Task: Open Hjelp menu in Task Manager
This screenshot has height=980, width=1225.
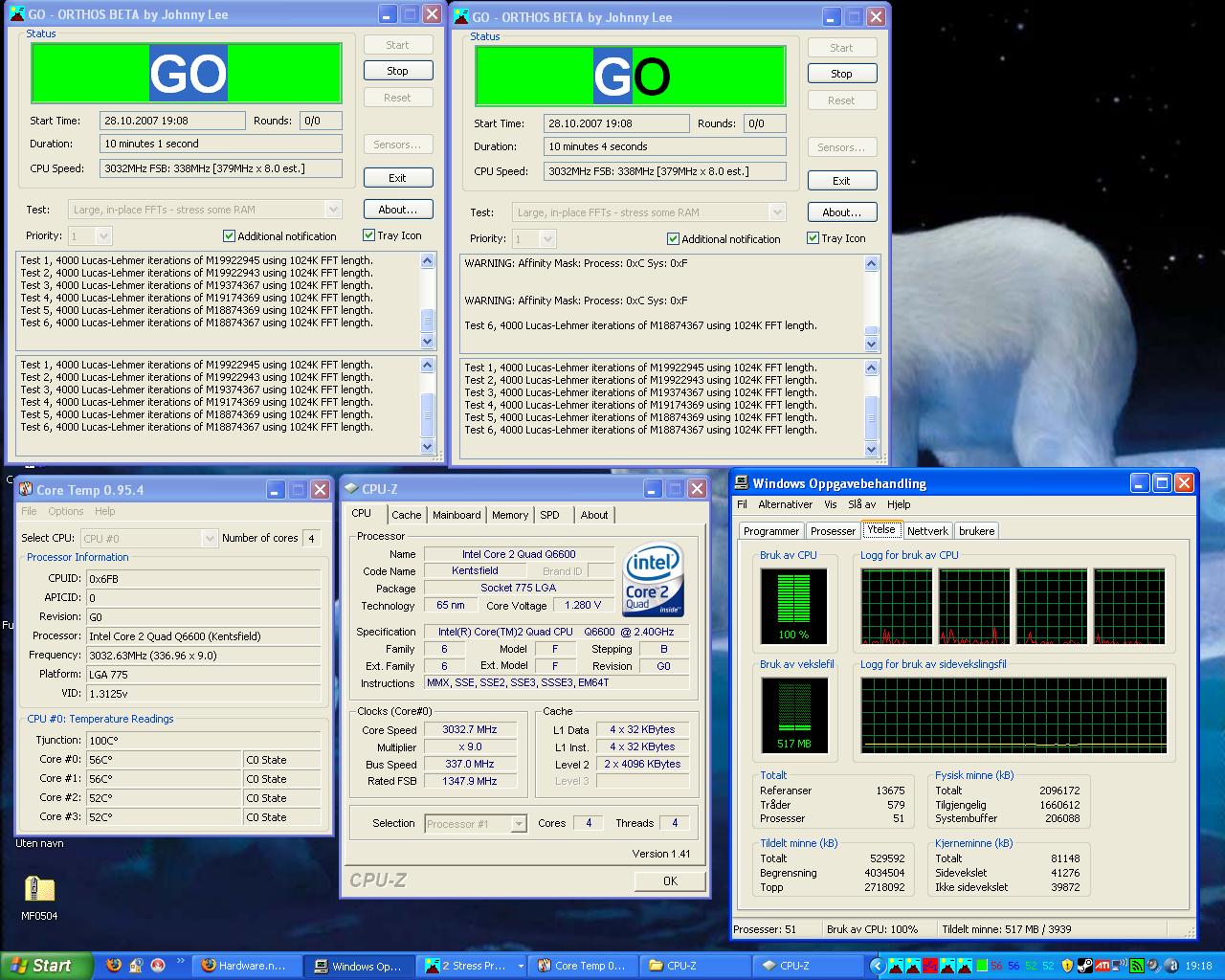Action: [899, 504]
